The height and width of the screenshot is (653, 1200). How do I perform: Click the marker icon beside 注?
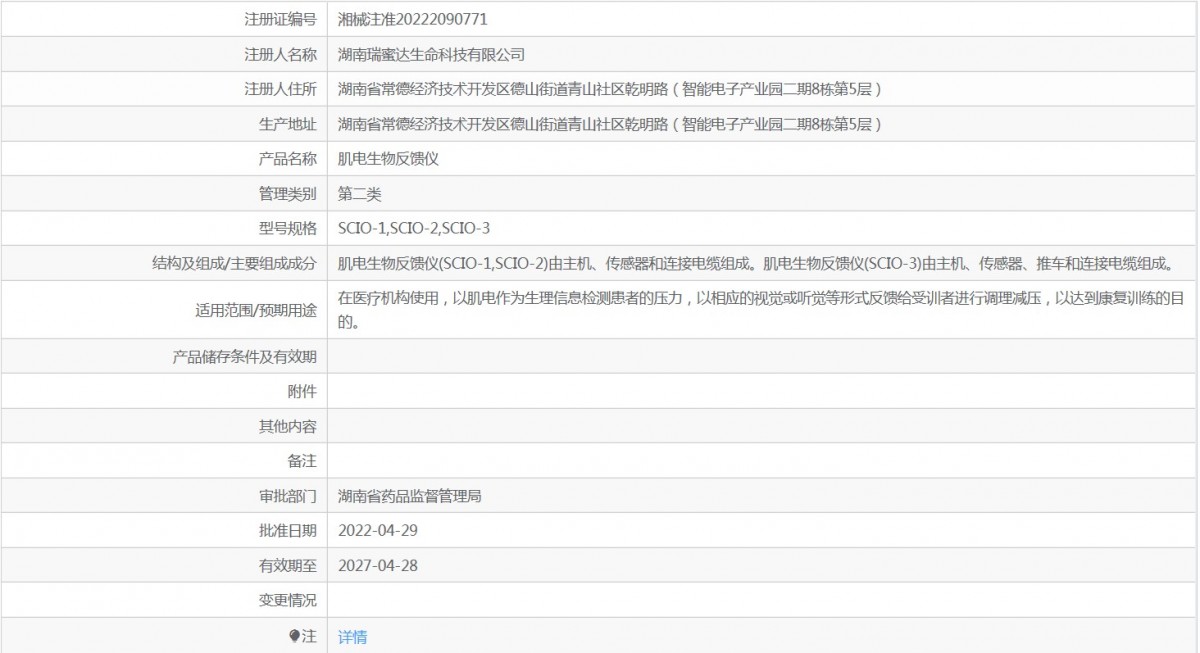(x=294, y=635)
